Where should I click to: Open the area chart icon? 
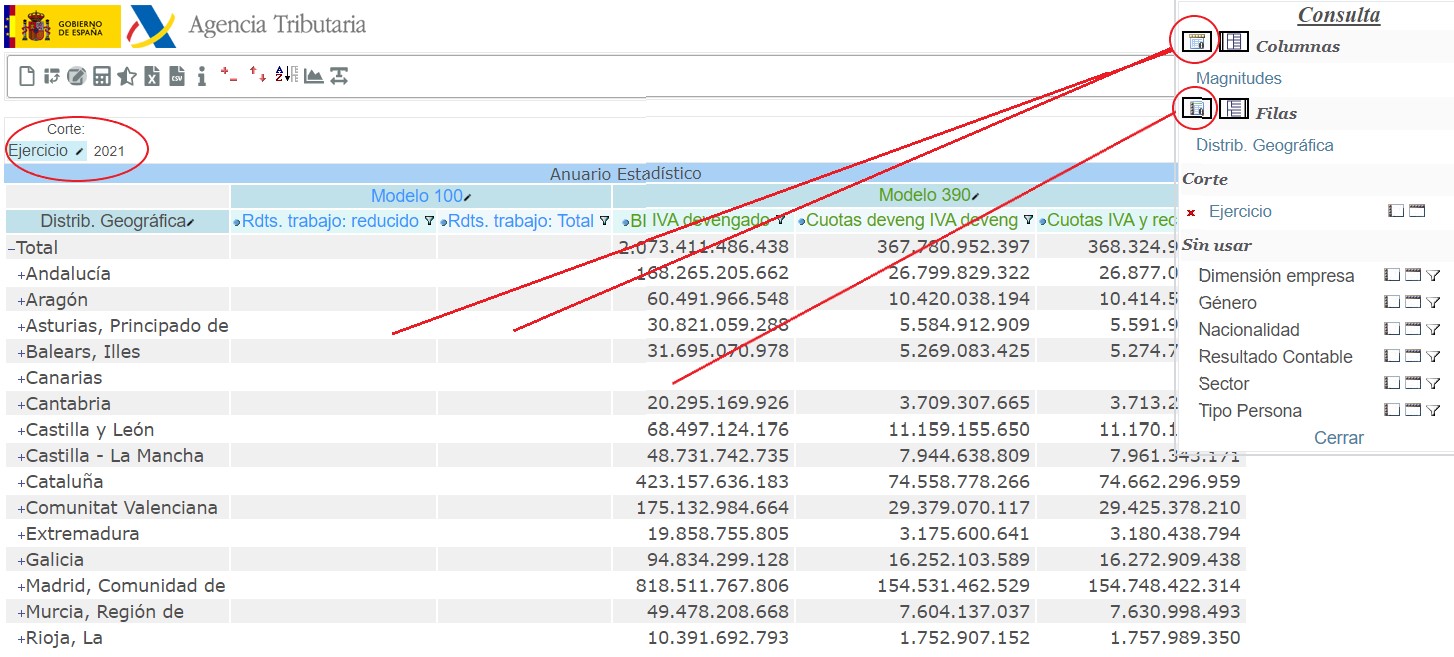[314, 76]
